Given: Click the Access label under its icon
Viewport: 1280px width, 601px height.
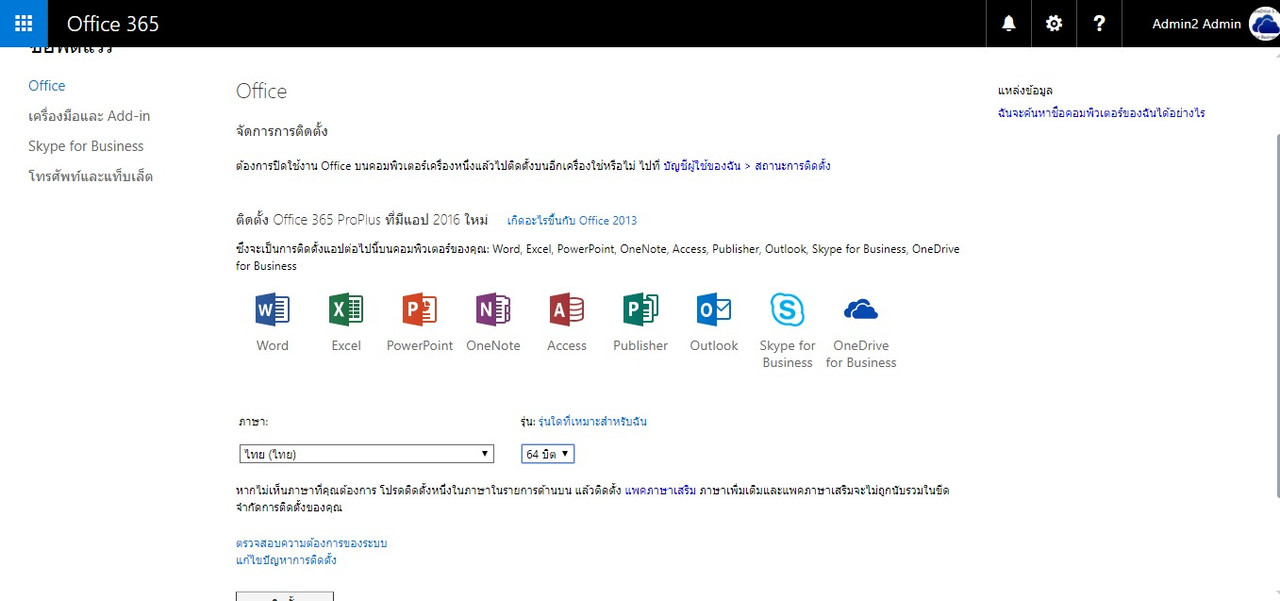Looking at the screenshot, I should tap(567, 345).
